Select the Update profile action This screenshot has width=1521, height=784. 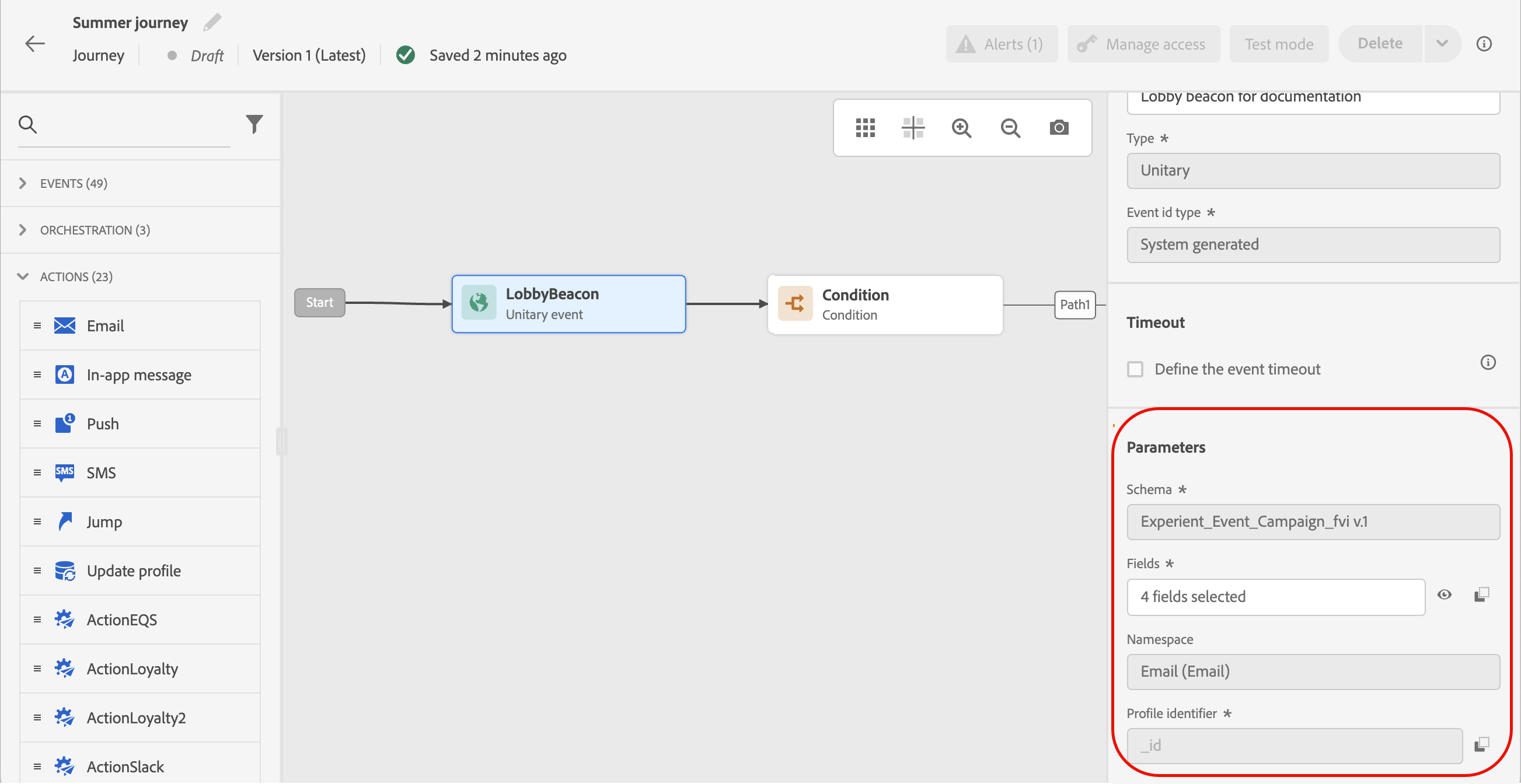coord(134,570)
